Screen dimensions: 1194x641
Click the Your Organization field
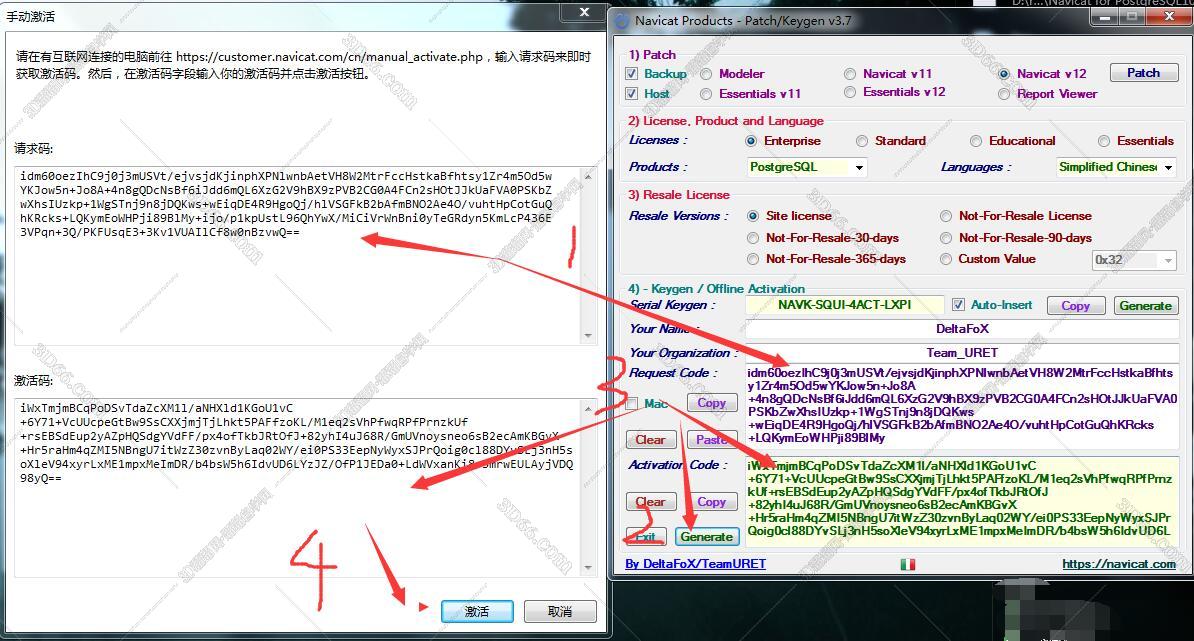pyautogui.click(x=962, y=352)
